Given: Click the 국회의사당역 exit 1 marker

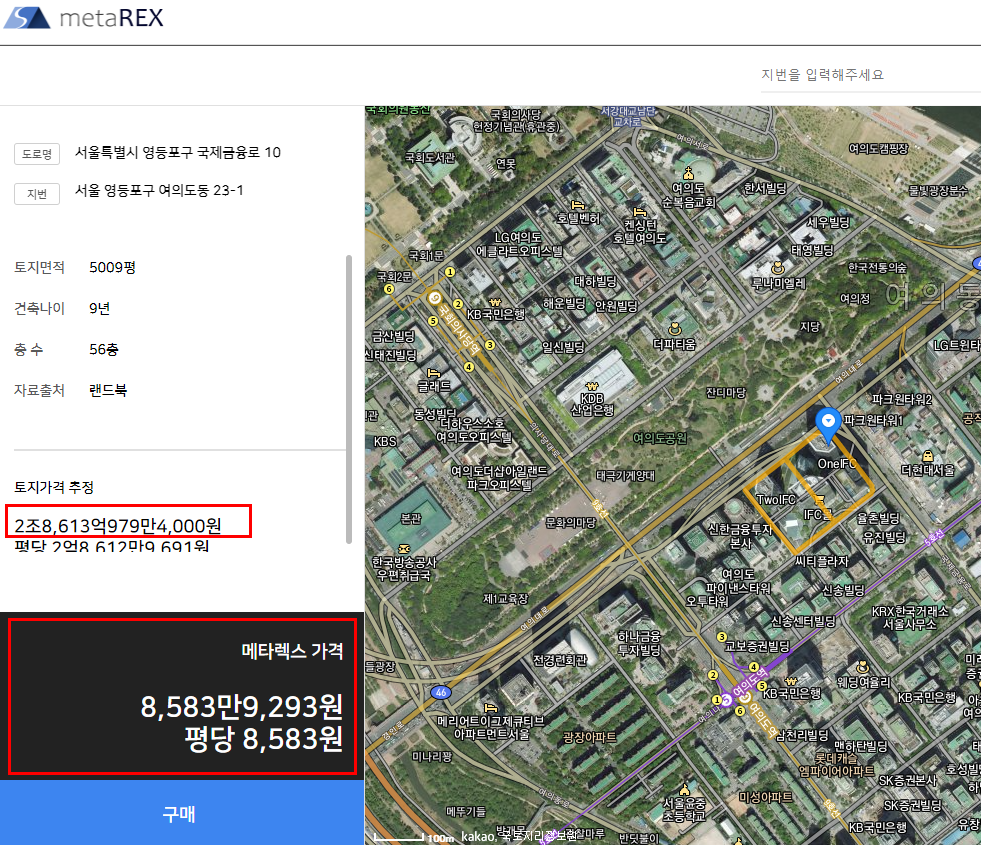Looking at the screenshot, I should click(x=450, y=272).
